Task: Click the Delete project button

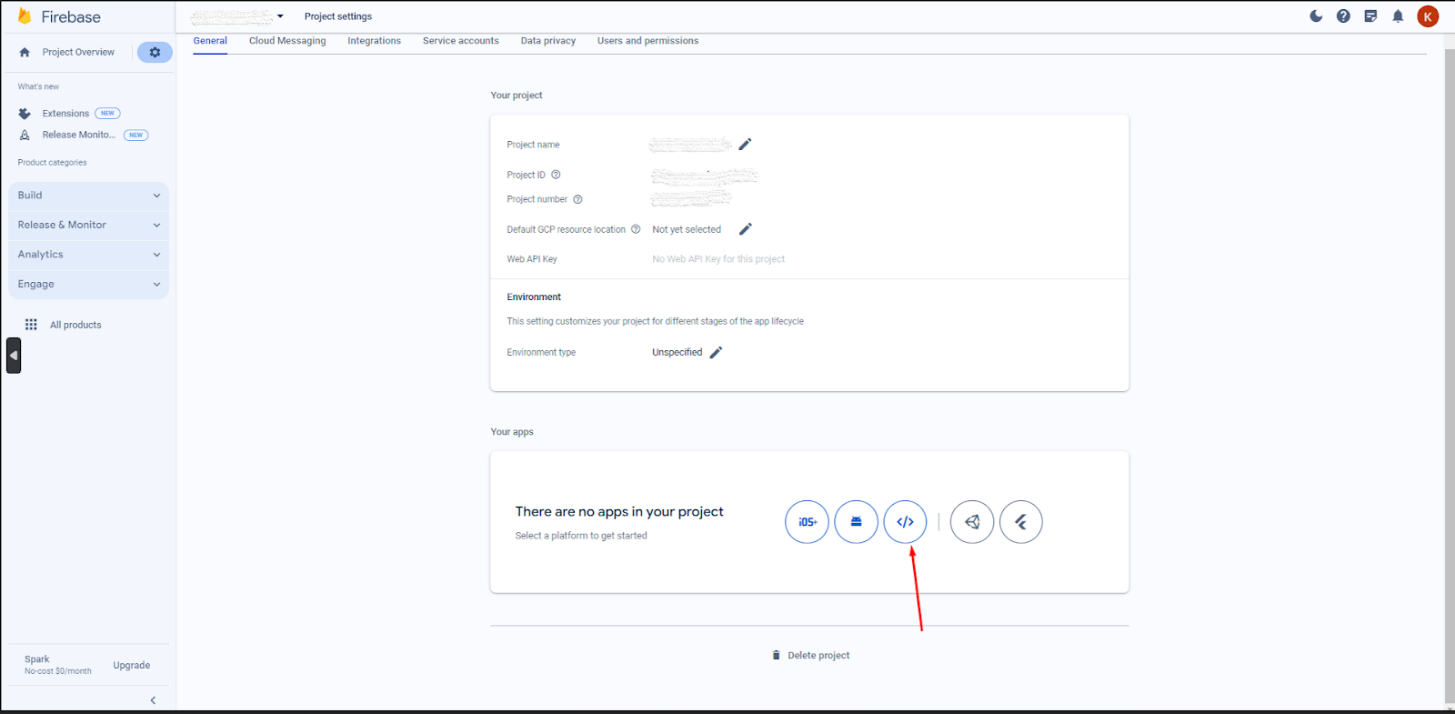Action: (x=810, y=656)
